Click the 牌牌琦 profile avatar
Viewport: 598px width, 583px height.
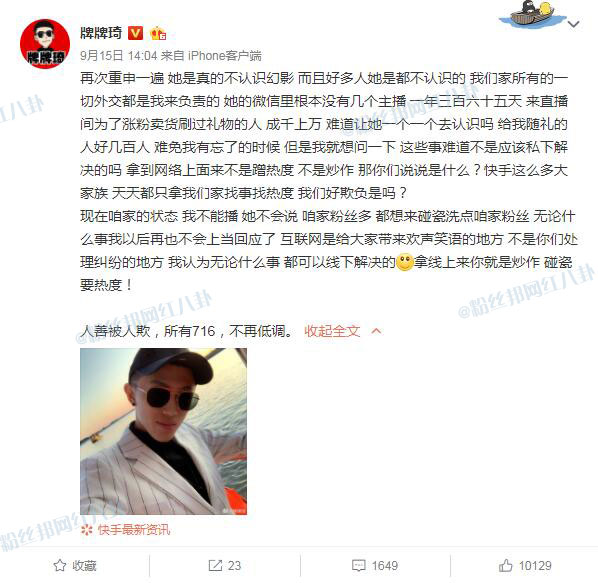[45, 44]
